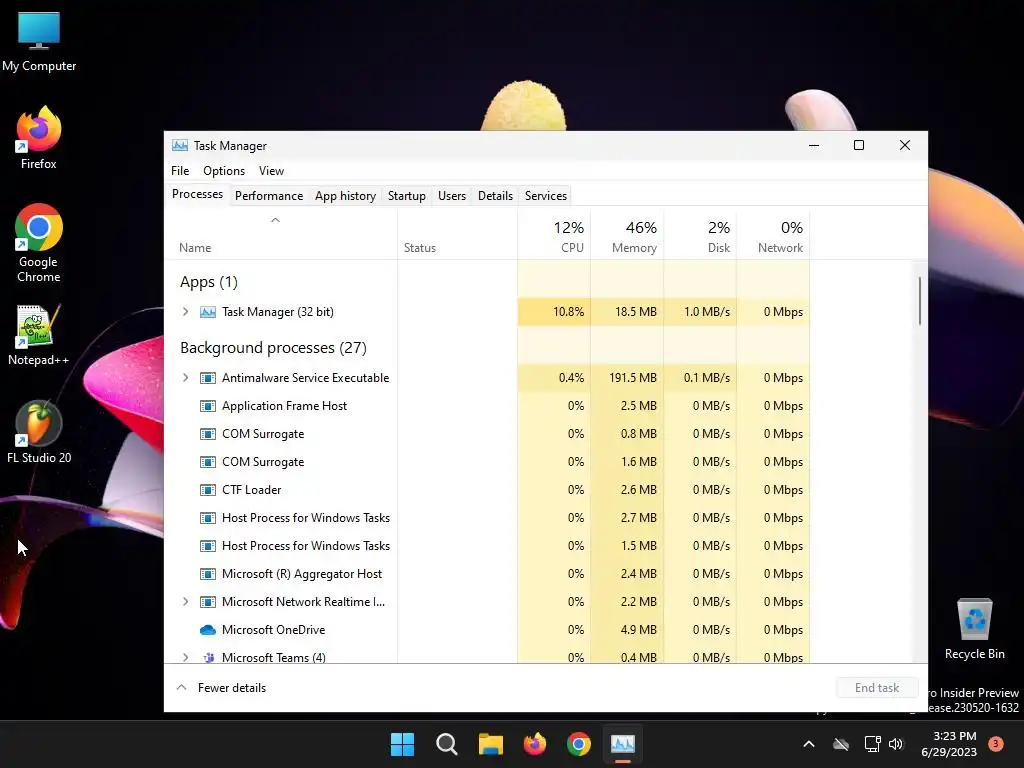Expand Antimalware Service Executable row

[x=185, y=378]
